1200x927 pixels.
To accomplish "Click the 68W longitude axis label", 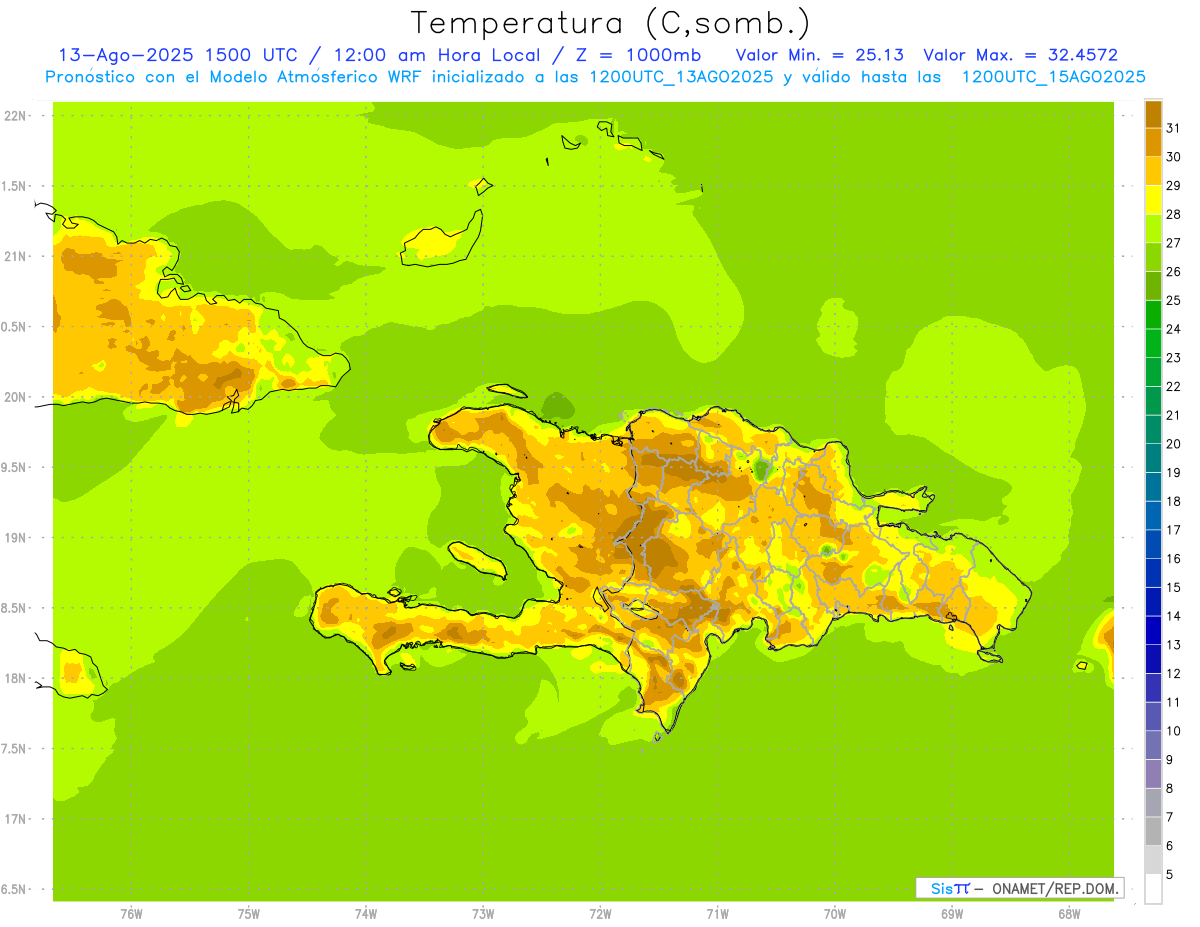I will tap(1069, 914).
